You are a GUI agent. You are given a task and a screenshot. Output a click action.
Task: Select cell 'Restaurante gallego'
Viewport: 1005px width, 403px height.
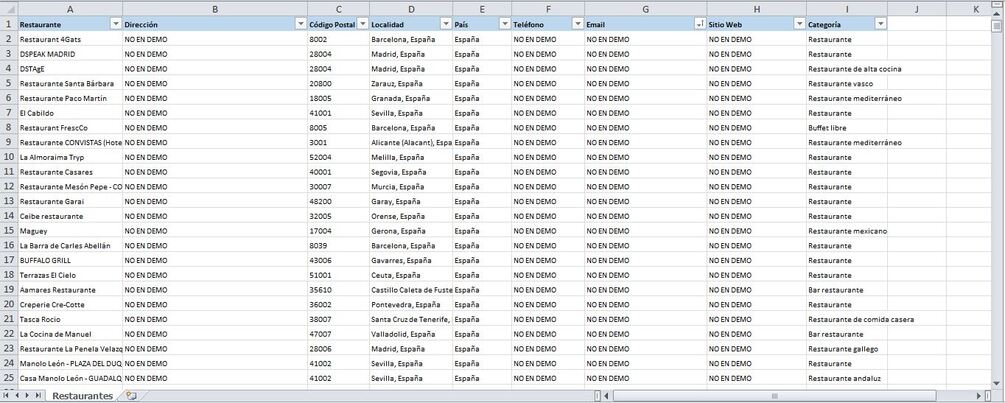[847, 349]
